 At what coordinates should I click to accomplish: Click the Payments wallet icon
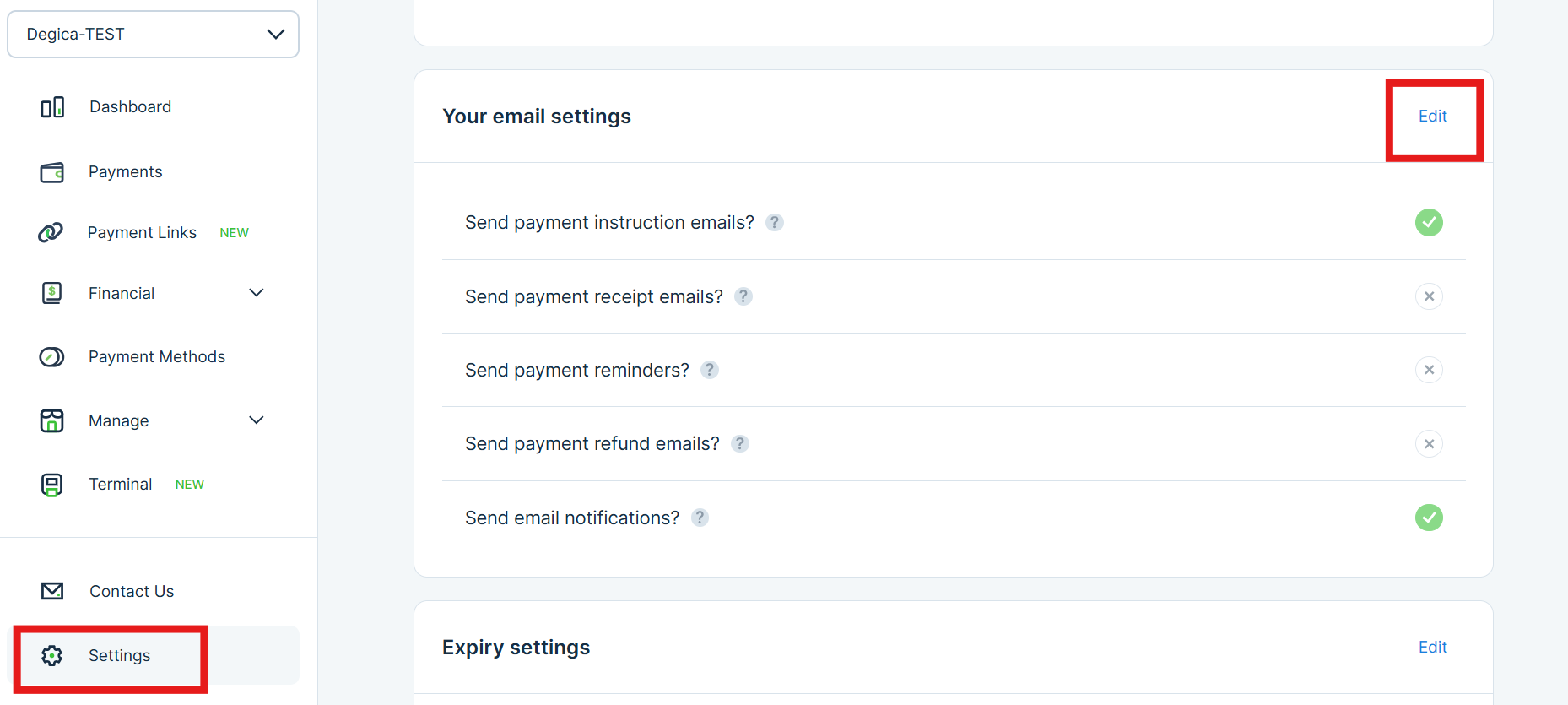52,172
